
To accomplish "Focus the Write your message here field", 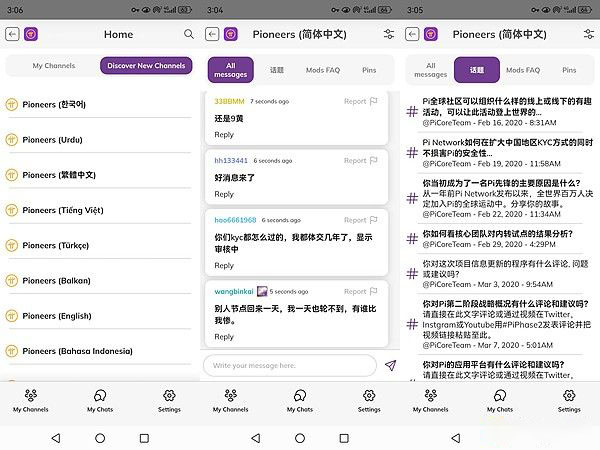I will 290,365.
